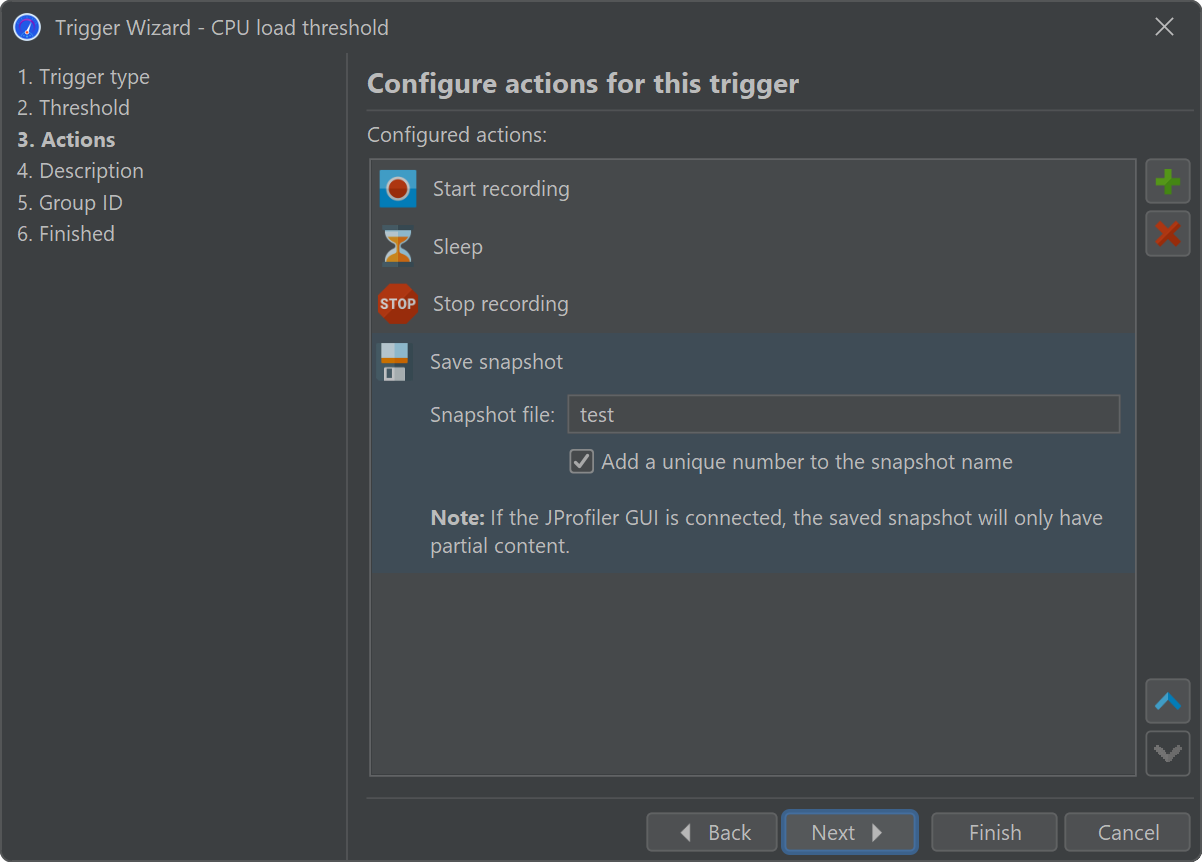This screenshot has width=1202, height=862.
Task: Select the Stop recording action row
Action: tap(500, 304)
